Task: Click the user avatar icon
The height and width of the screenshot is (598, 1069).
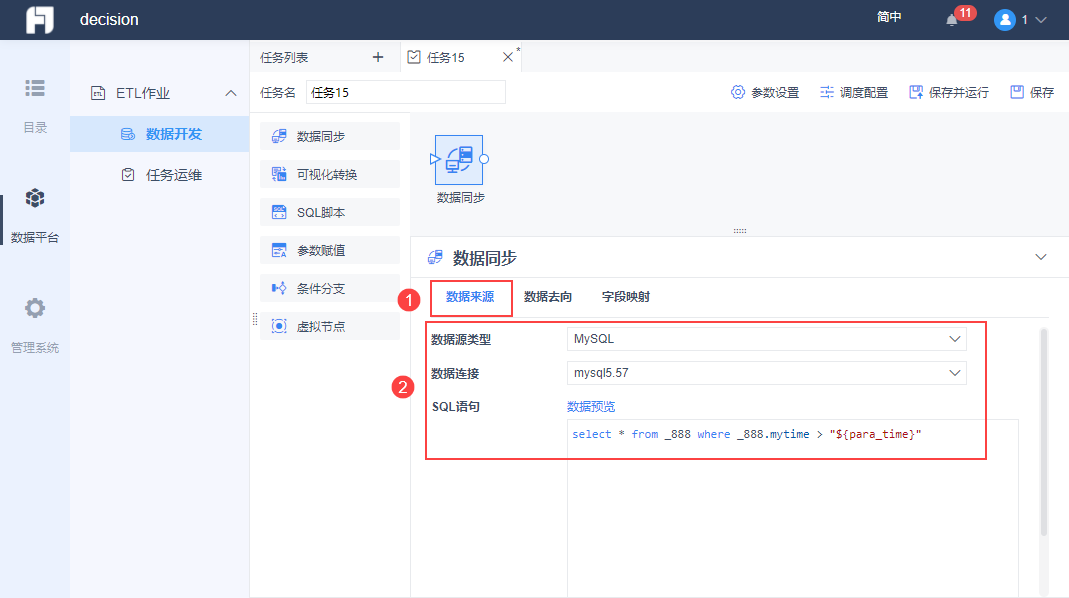Action: click(1004, 20)
